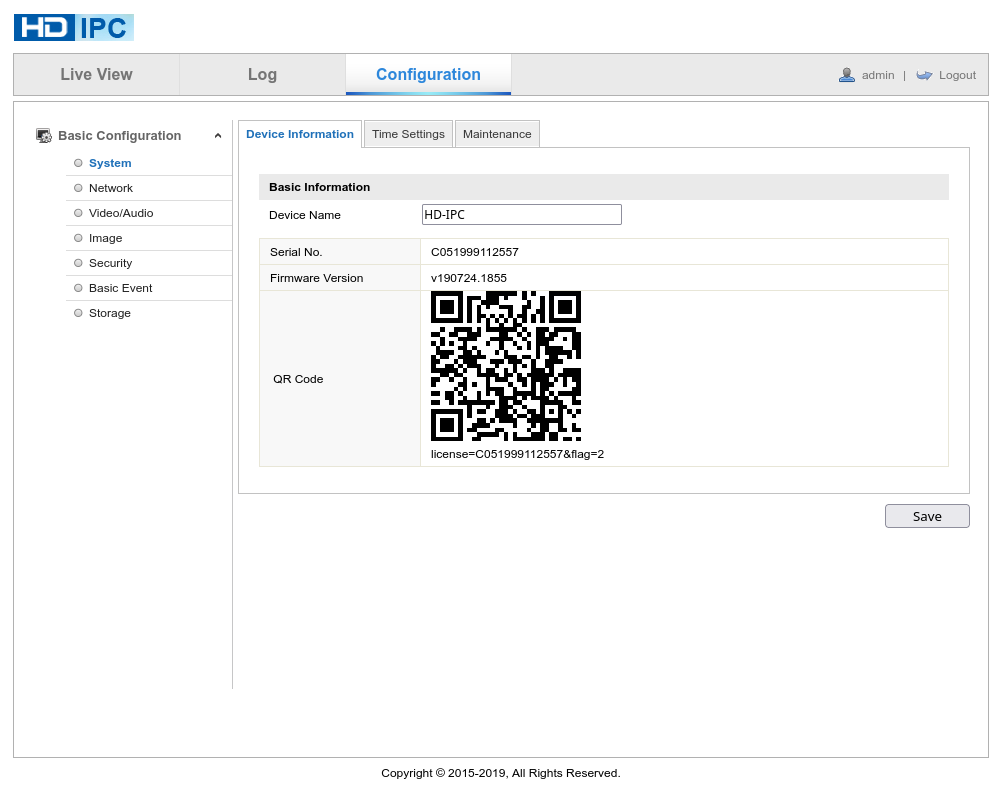Open Storage settings in the sidebar
The image size is (998, 795).
click(108, 312)
